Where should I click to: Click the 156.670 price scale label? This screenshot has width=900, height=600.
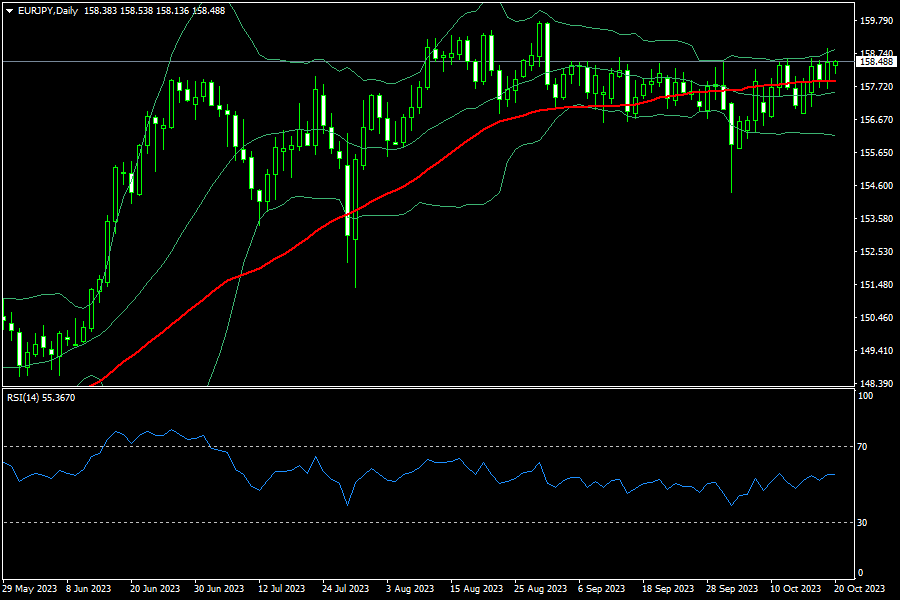(876, 119)
